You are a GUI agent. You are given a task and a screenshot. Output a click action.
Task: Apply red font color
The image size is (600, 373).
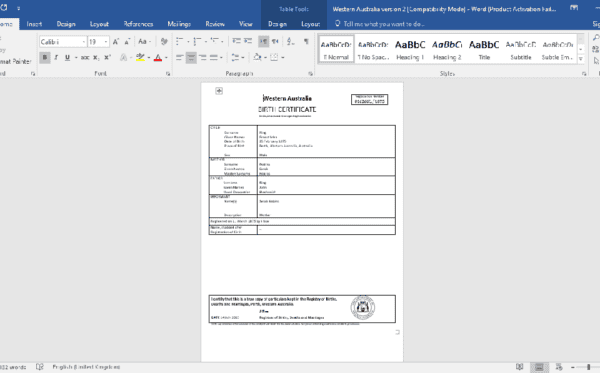[x=158, y=57]
